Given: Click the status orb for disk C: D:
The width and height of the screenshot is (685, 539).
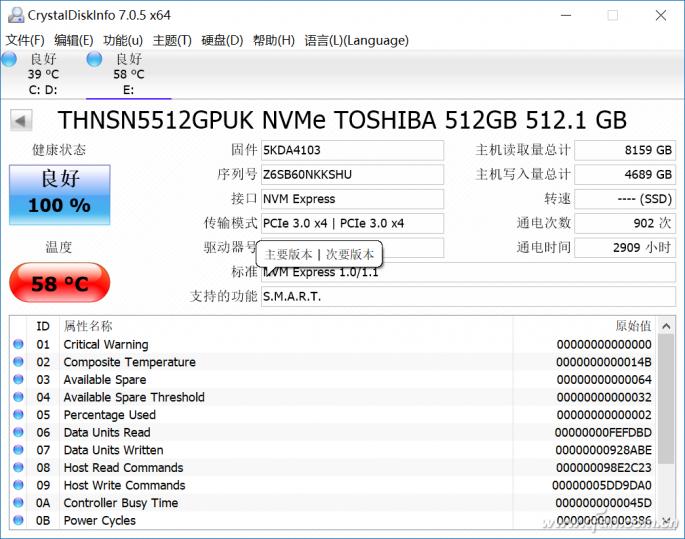Looking at the screenshot, I should (x=9, y=59).
